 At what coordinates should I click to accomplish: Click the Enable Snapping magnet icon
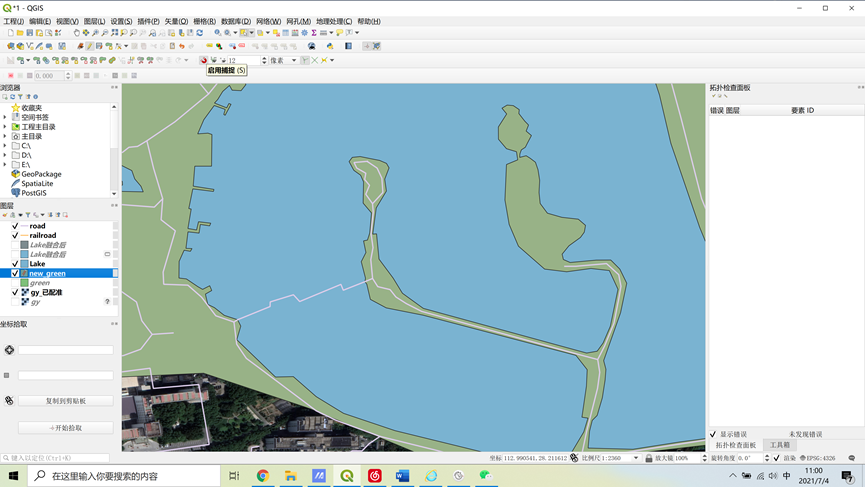click(x=204, y=60)
